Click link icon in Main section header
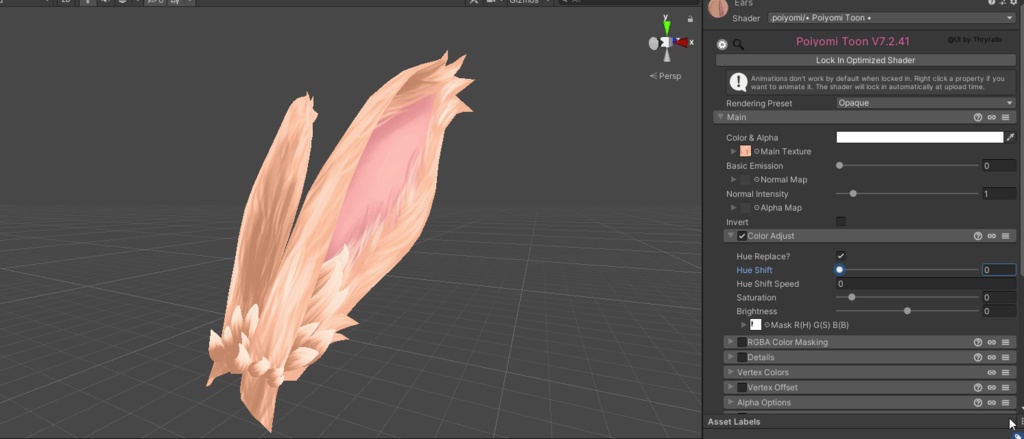The height and width of the screenshot is (439, 1024). [x=991, y=118]
